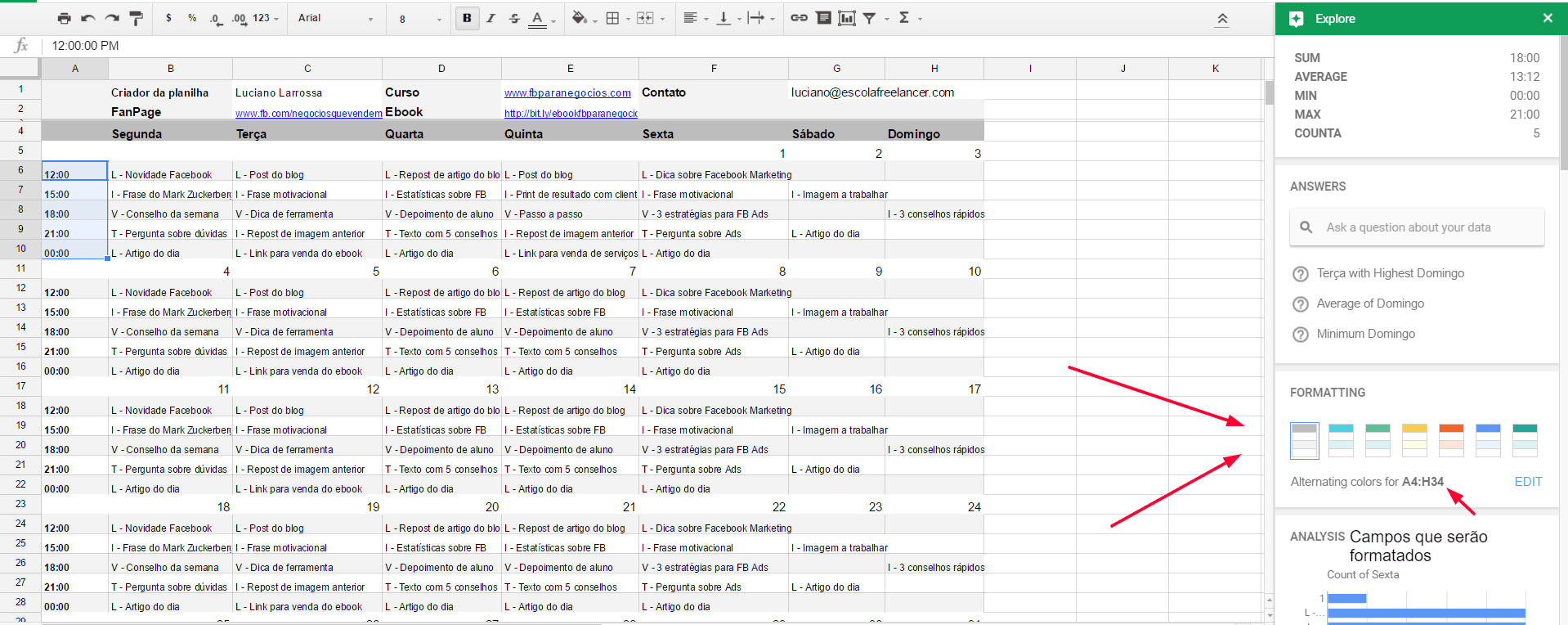Viewport: 1568px width, 625px height.
Task: Click the Insert comment icon
Action: (823, 18)
